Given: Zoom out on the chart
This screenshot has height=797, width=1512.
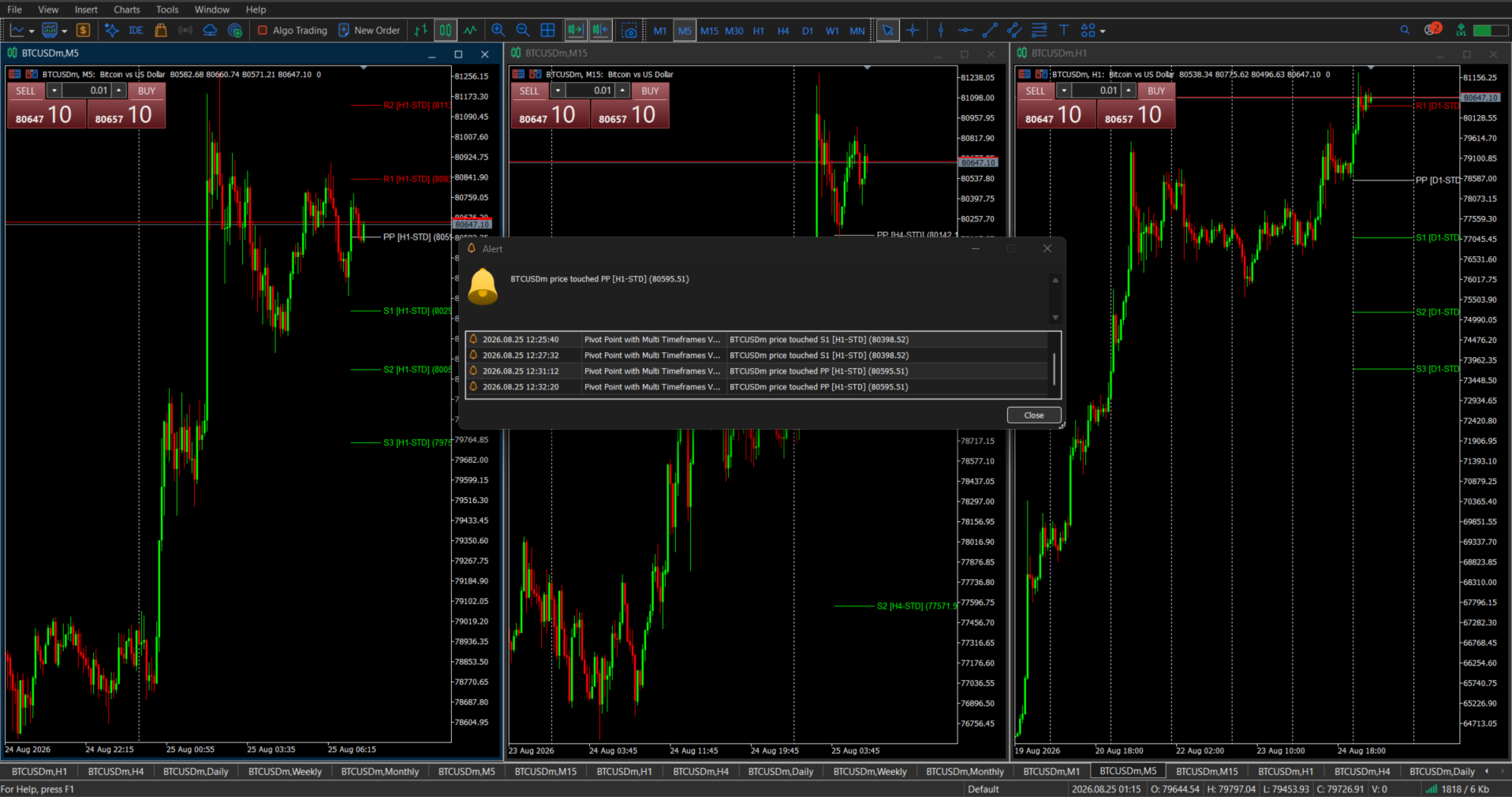Looking at the screenshot, I should pos(522,31).
